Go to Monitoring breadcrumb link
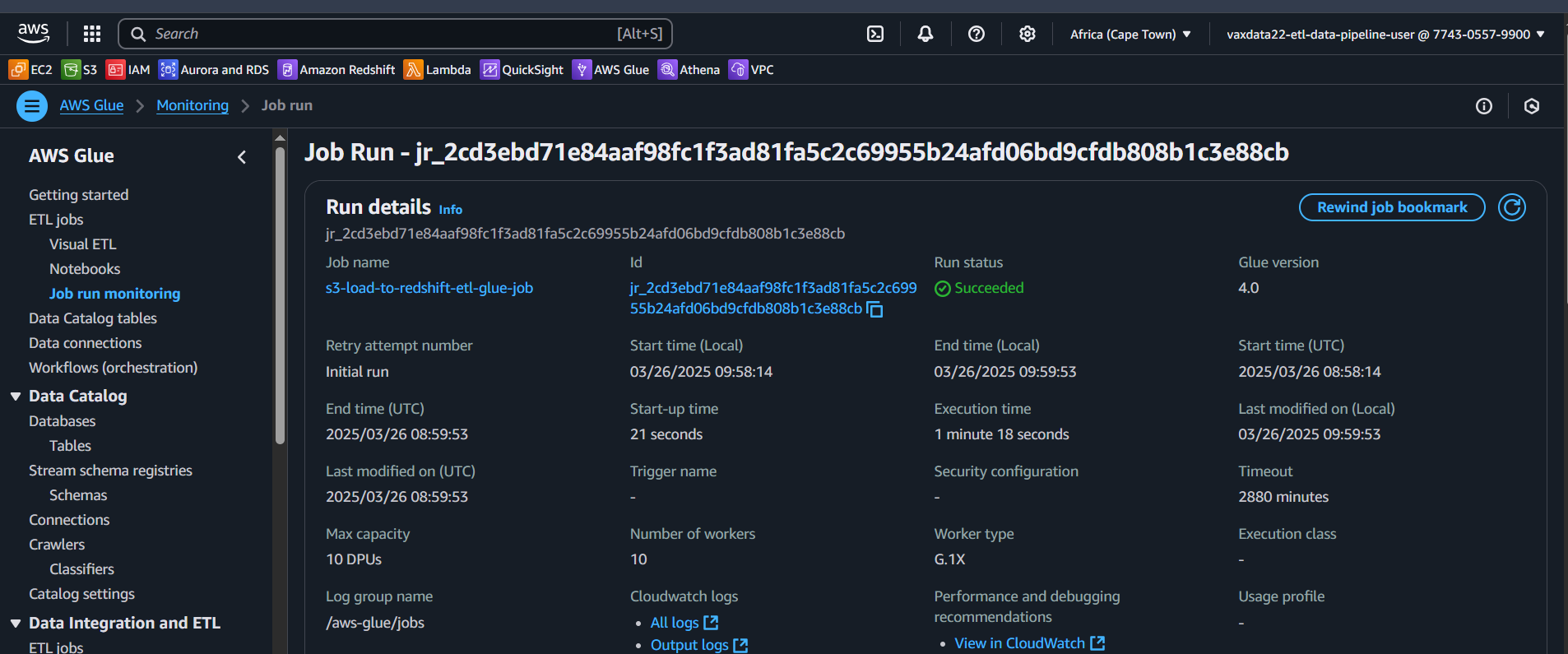Viewport: 1568px width, 654px height. 193,105
